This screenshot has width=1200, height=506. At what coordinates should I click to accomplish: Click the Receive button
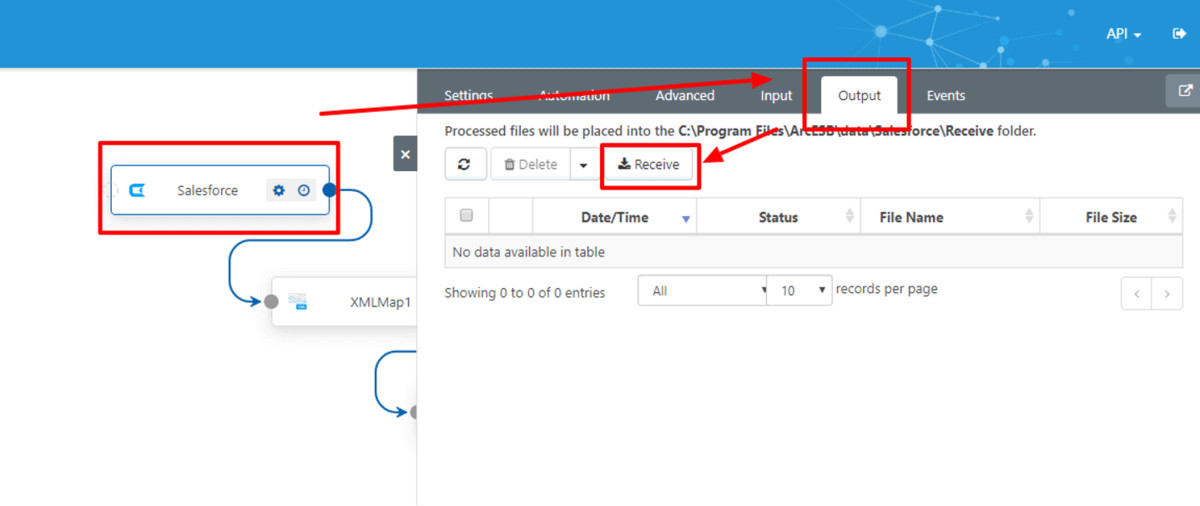649,164
